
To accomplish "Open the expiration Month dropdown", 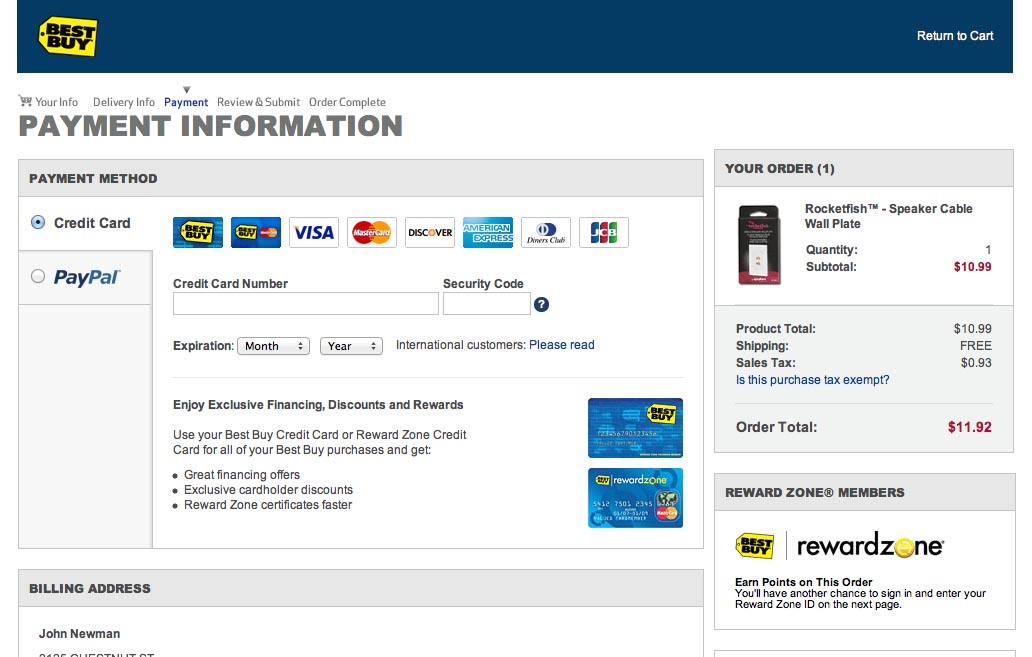I will pyautogui.click(x=273, y=346).
